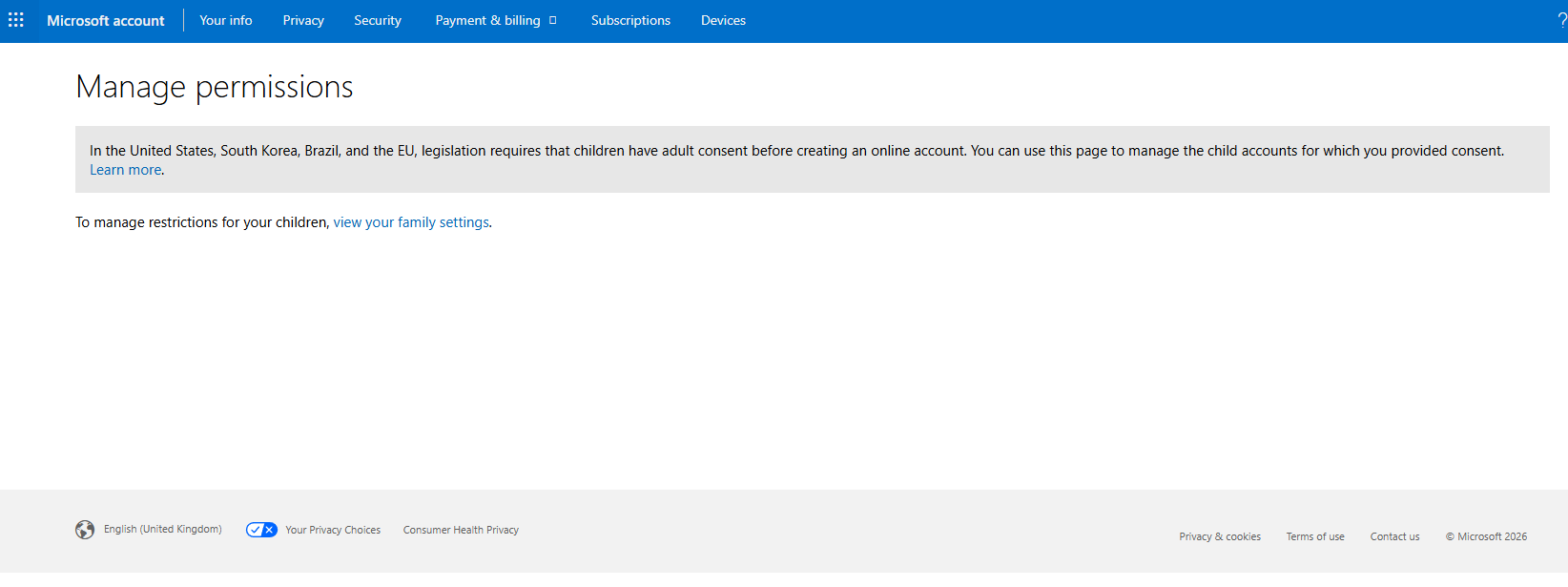Open Your Privacy Choices link

coord(333,530)
